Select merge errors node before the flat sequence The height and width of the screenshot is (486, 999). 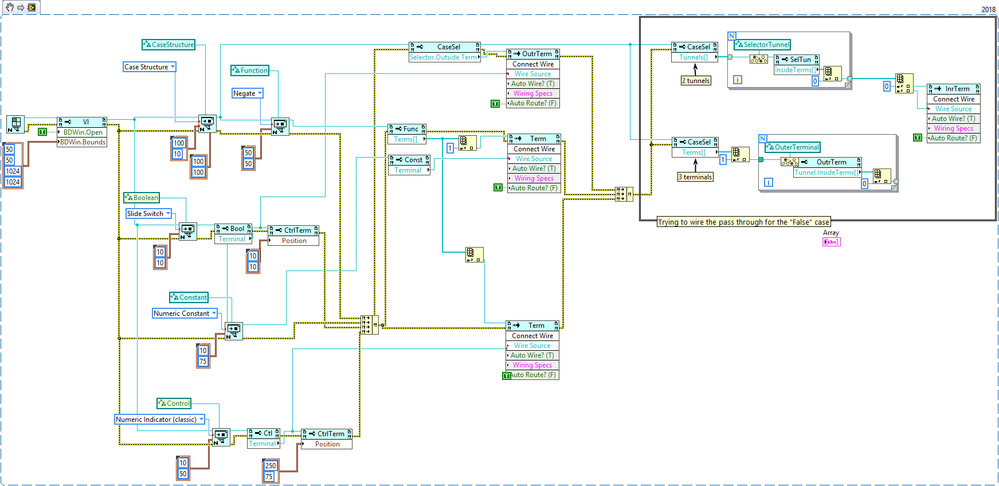(x=624, y=194)
